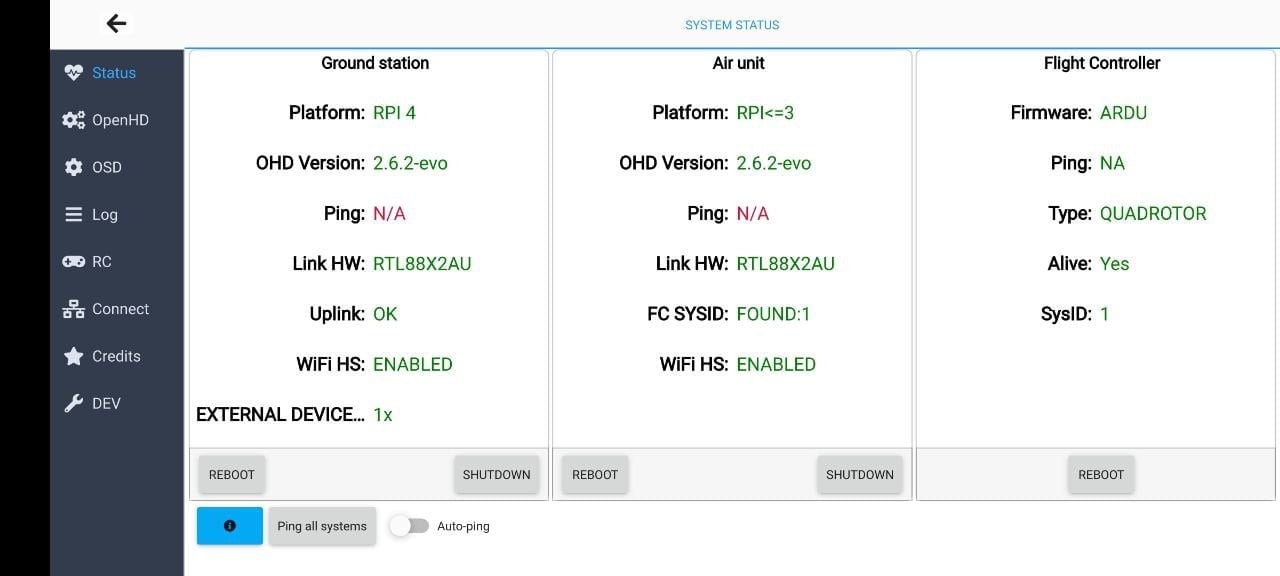Click the truncated EXTERNAL DEVICE label

tap(280, 414)
